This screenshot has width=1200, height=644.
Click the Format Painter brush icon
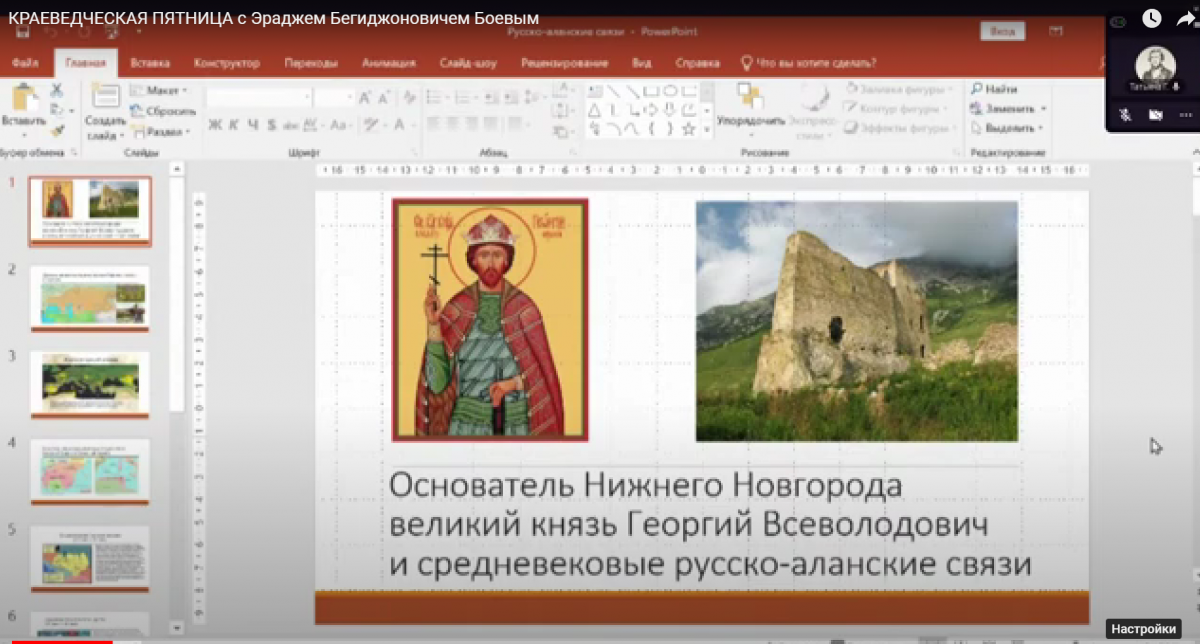tap(57, 130)
